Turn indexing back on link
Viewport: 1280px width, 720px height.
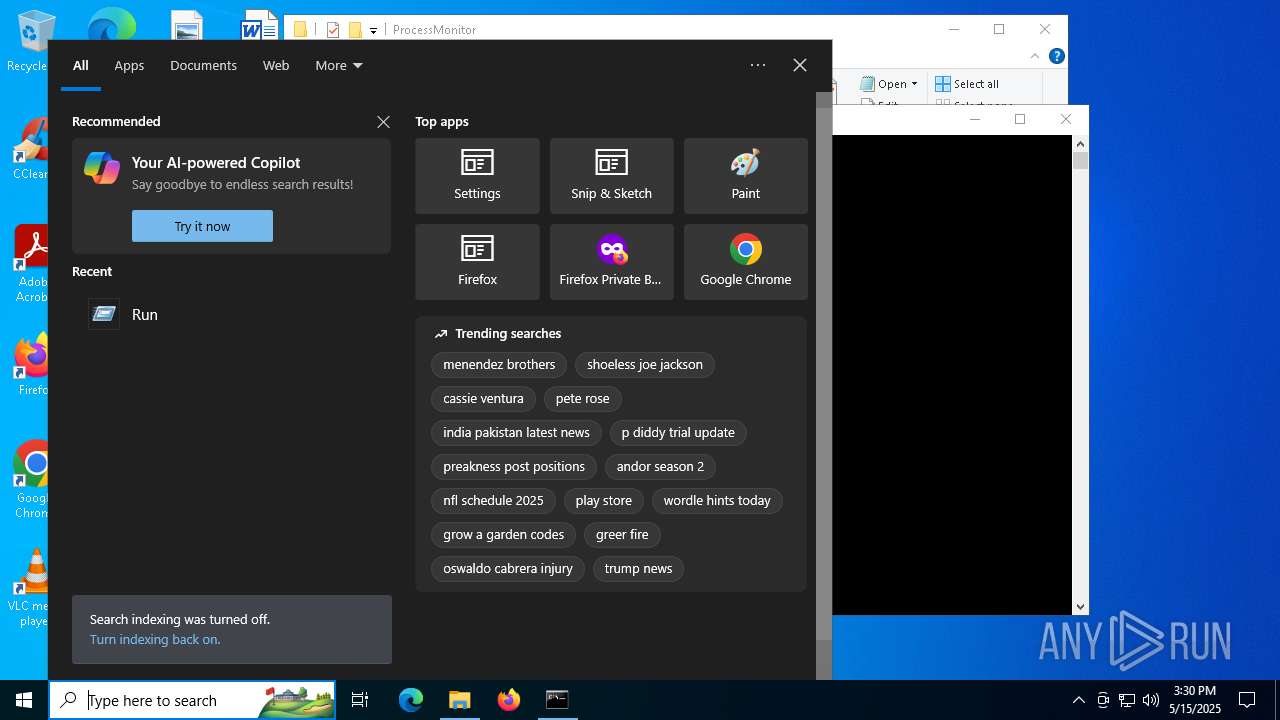155,639
